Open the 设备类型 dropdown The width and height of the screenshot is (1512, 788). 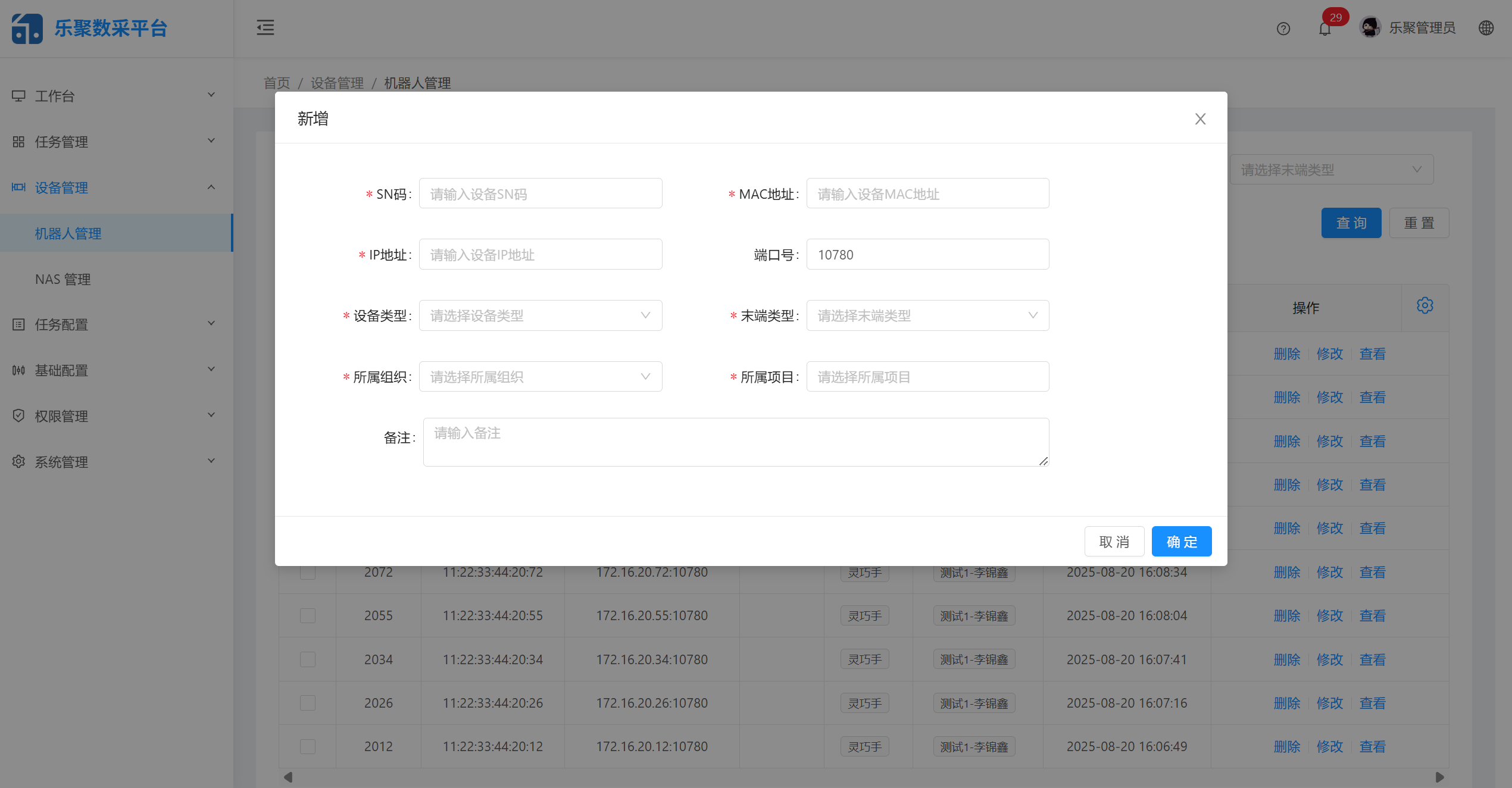click(x=540, y=315)
